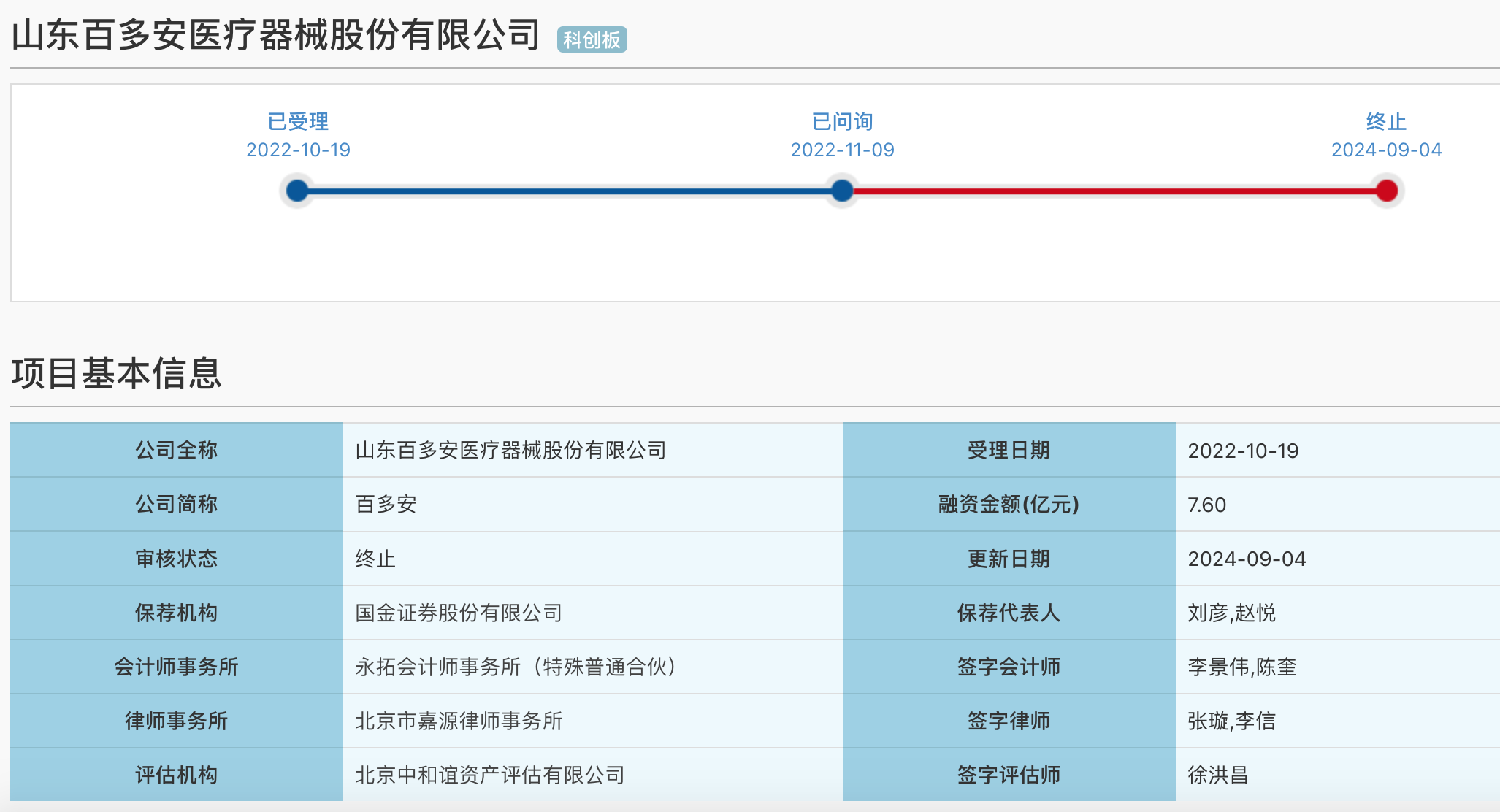Click the company title 山东百多安医疗器械股份有限公司 heading
Screen dimensions: 1500x812
276,35
